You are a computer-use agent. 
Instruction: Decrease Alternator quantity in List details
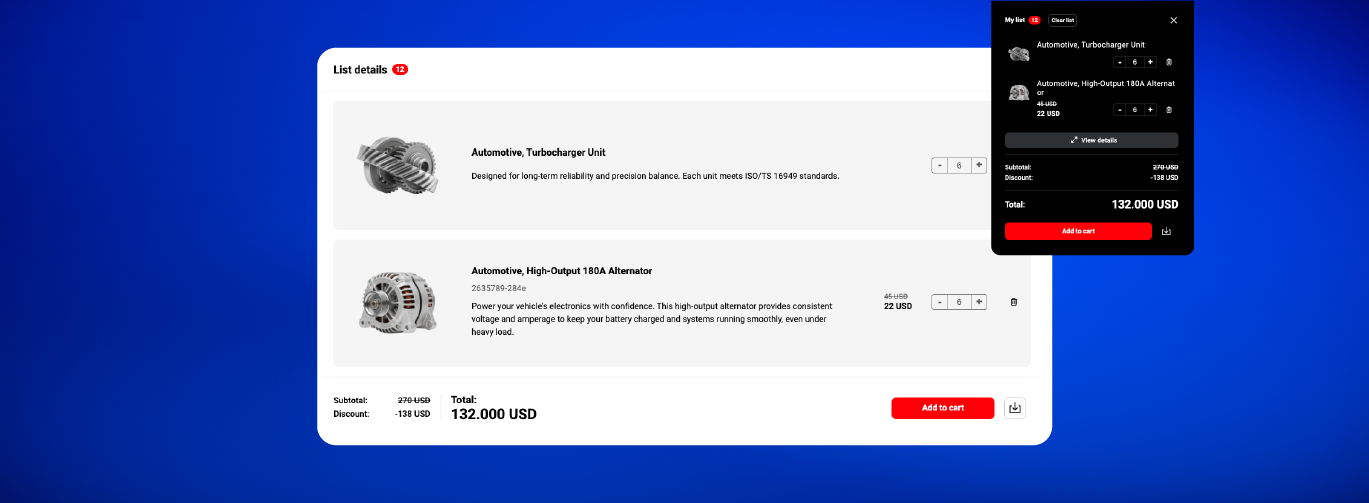[940, 302]
